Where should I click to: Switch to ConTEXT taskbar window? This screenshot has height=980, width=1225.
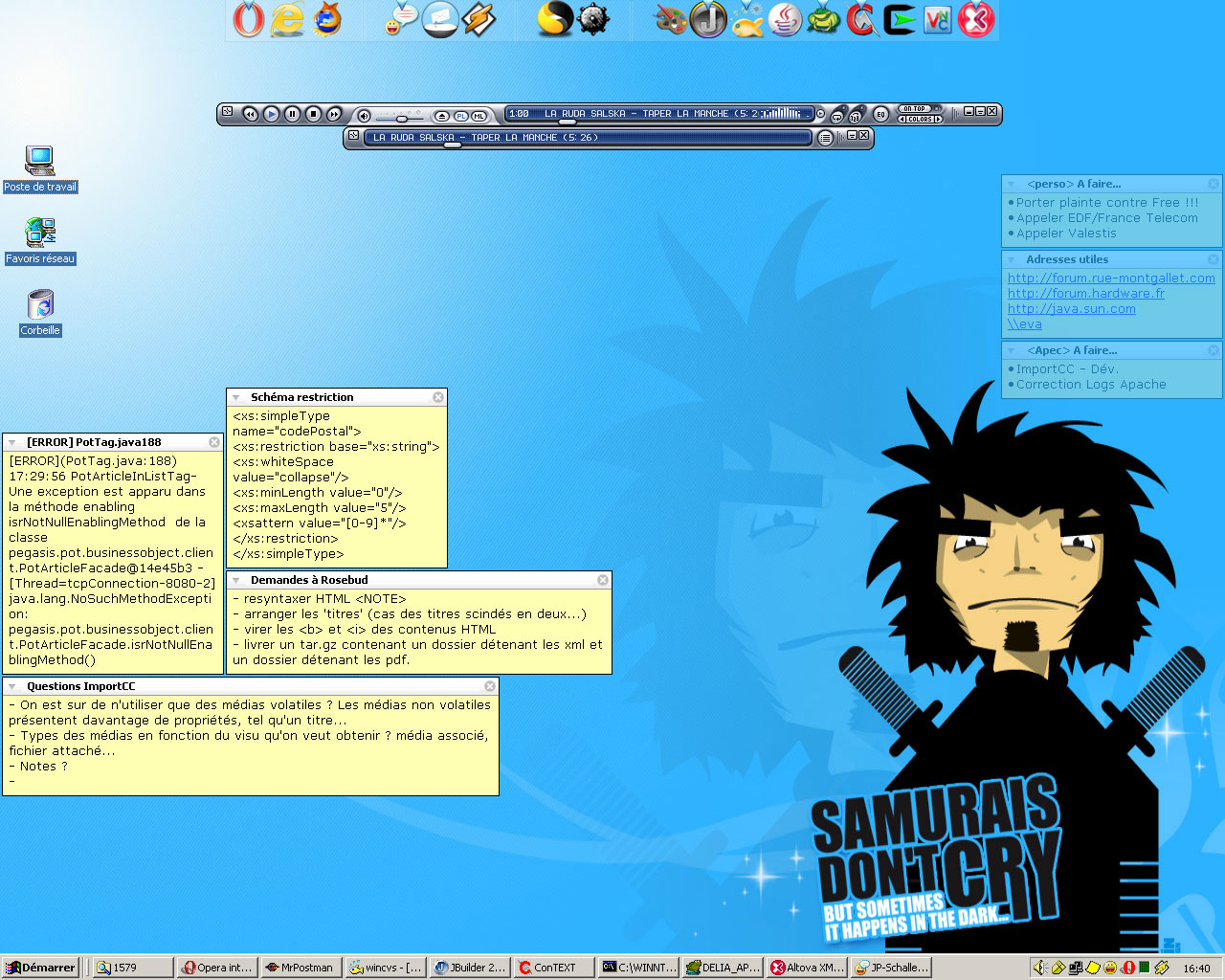553,968
